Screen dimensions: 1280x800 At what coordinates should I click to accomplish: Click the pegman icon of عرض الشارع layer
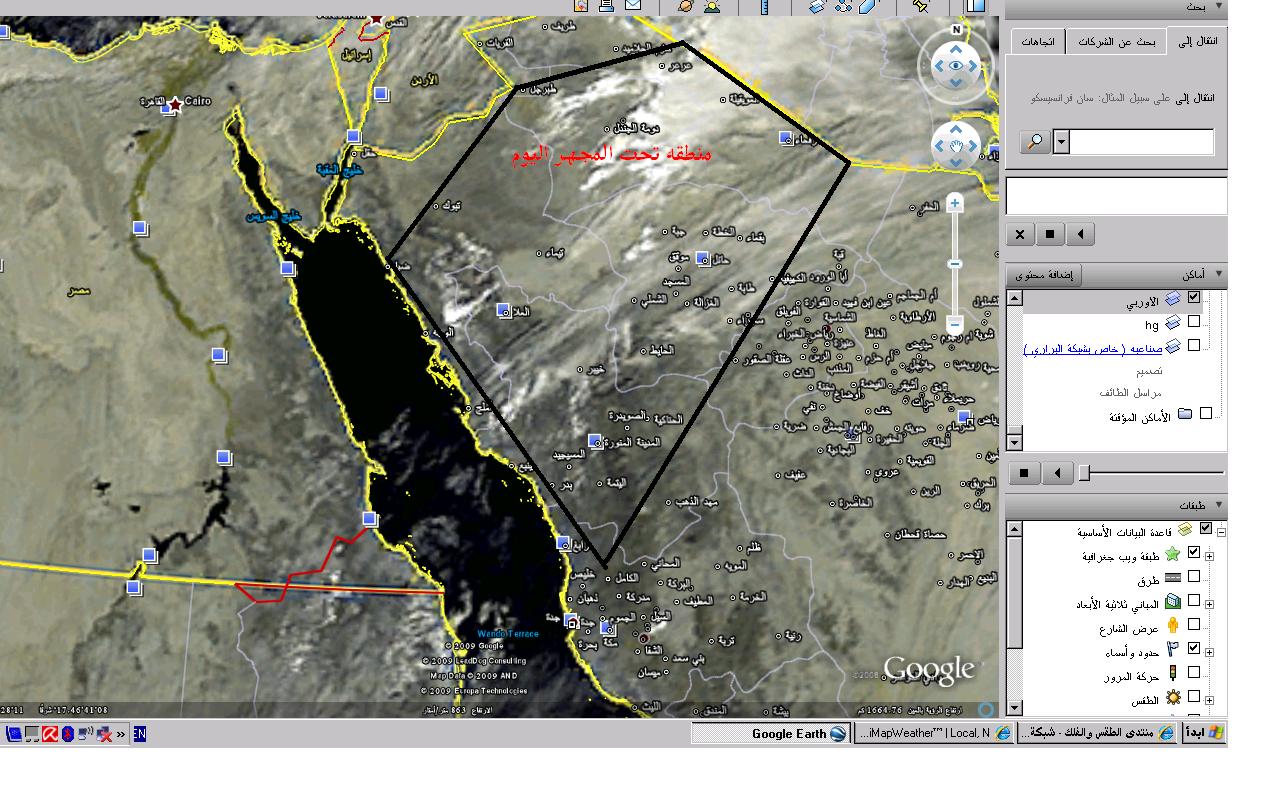1173,625
